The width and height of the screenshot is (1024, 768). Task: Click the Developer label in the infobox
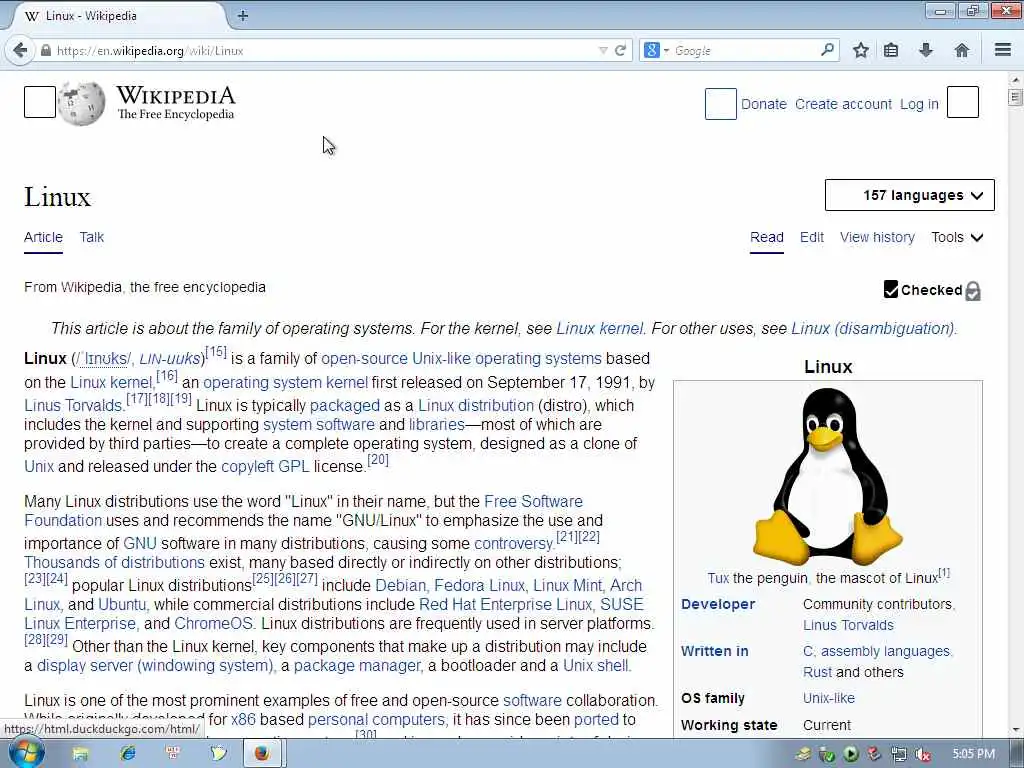[718, 604]
